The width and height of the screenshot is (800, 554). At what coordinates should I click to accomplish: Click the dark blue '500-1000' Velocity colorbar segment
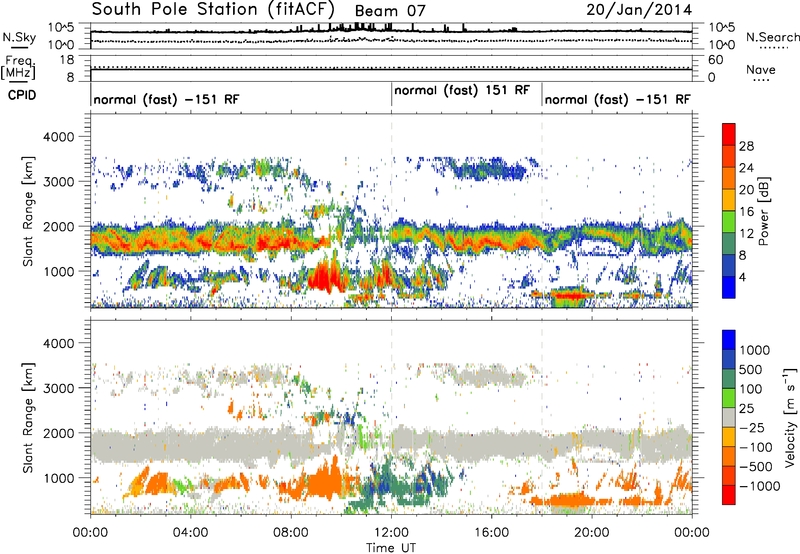coord(729,359)
